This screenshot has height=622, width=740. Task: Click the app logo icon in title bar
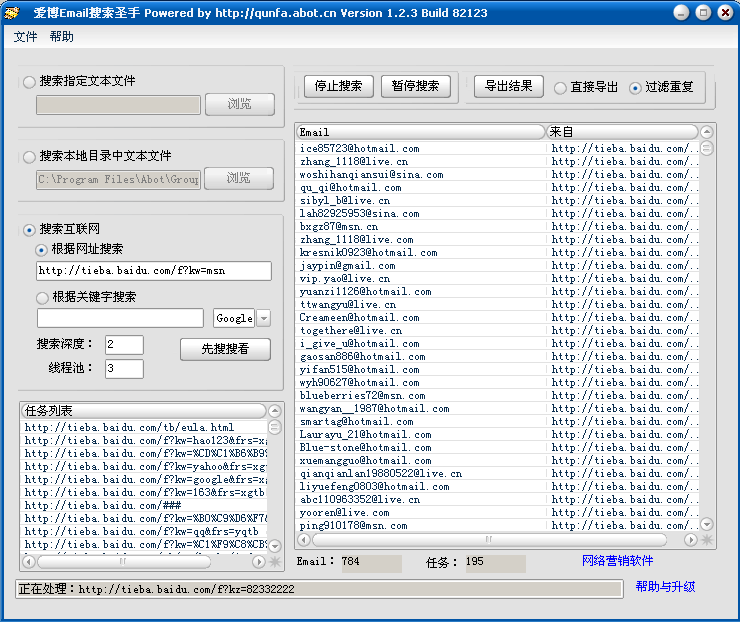11,12
